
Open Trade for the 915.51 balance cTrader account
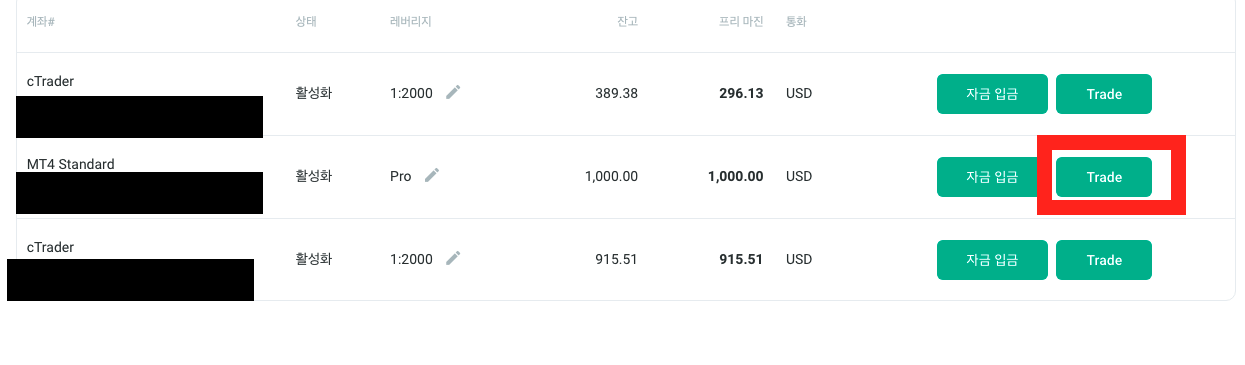click(1104, 260)
